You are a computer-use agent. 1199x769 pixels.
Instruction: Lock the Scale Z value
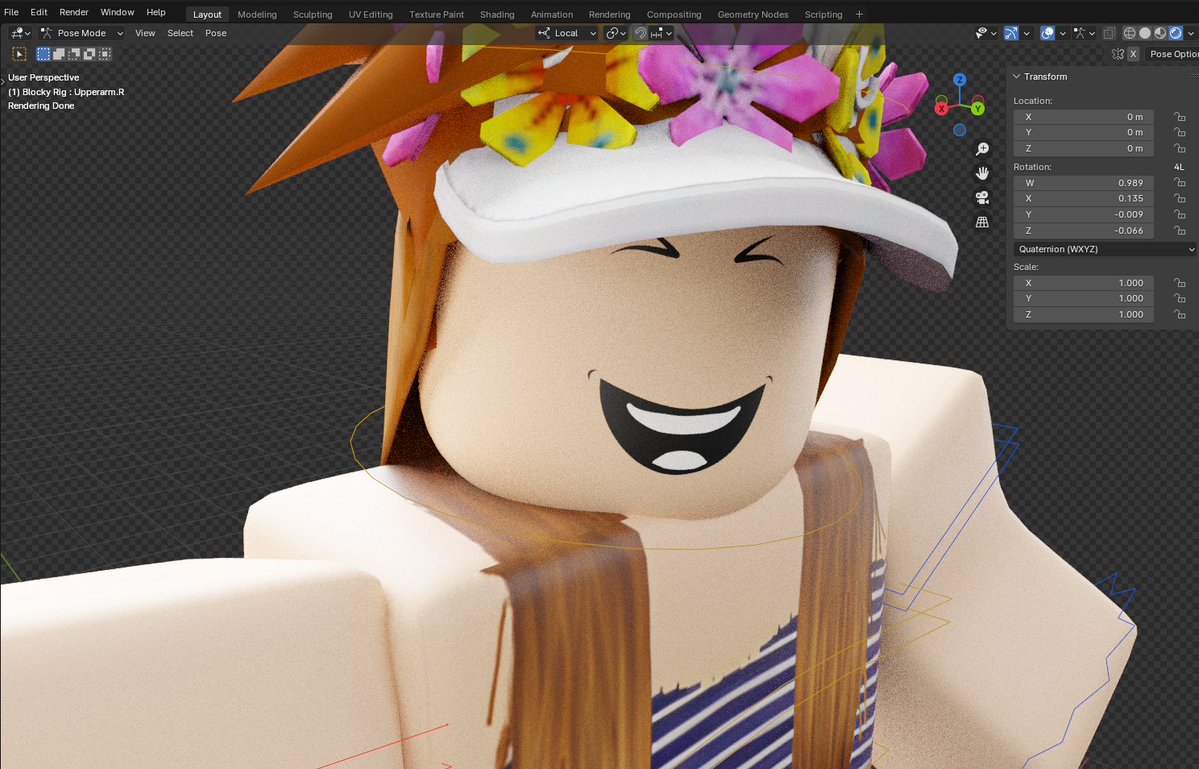coord(1180,314)
